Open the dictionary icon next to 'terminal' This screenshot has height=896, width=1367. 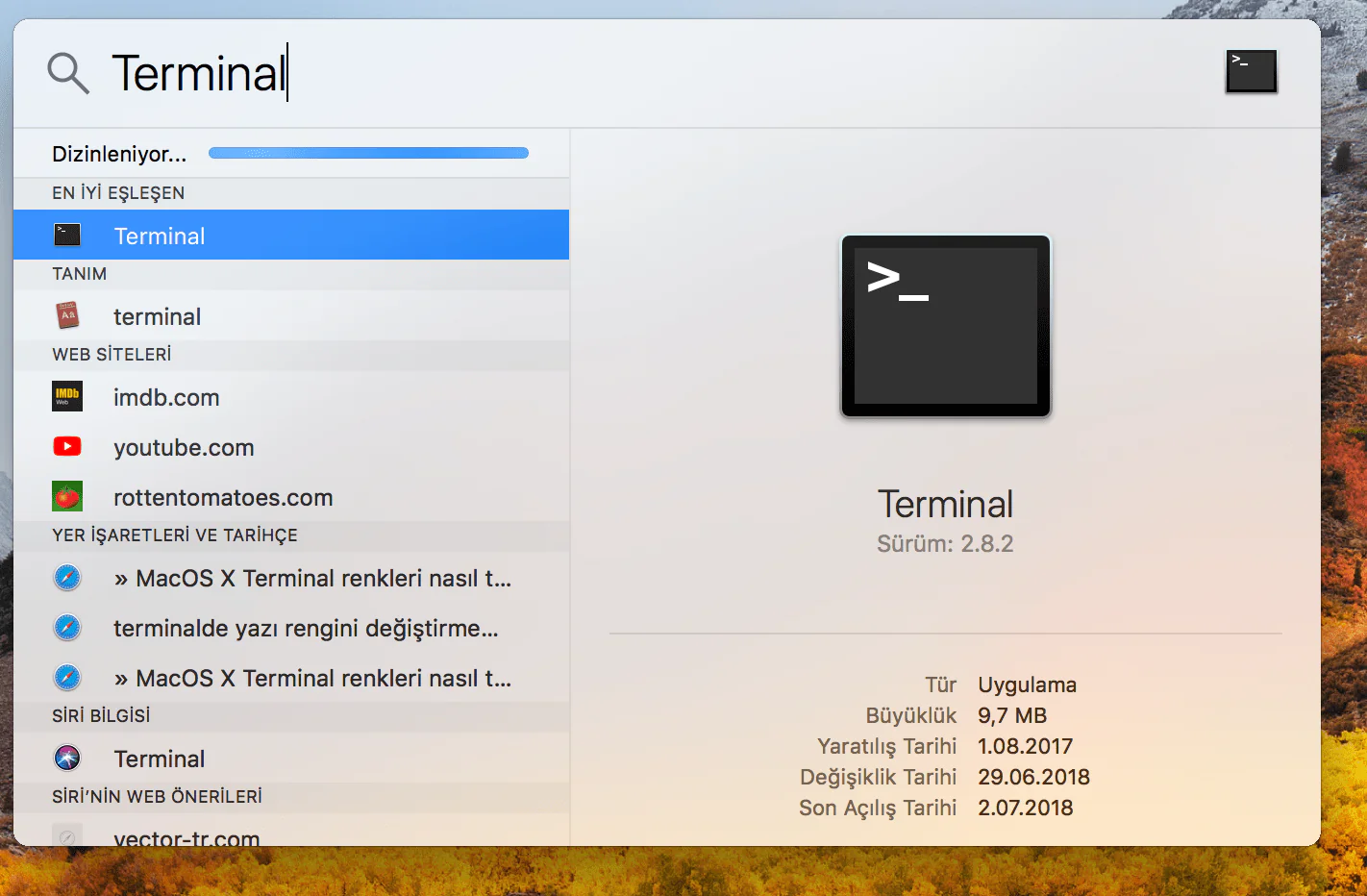pyautogui.click(x=66, y=315)
